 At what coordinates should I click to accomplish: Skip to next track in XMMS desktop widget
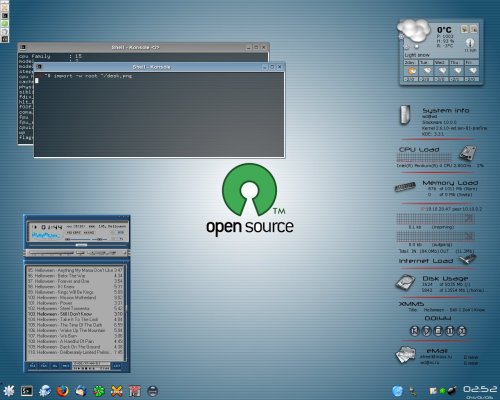coord(462,331)
